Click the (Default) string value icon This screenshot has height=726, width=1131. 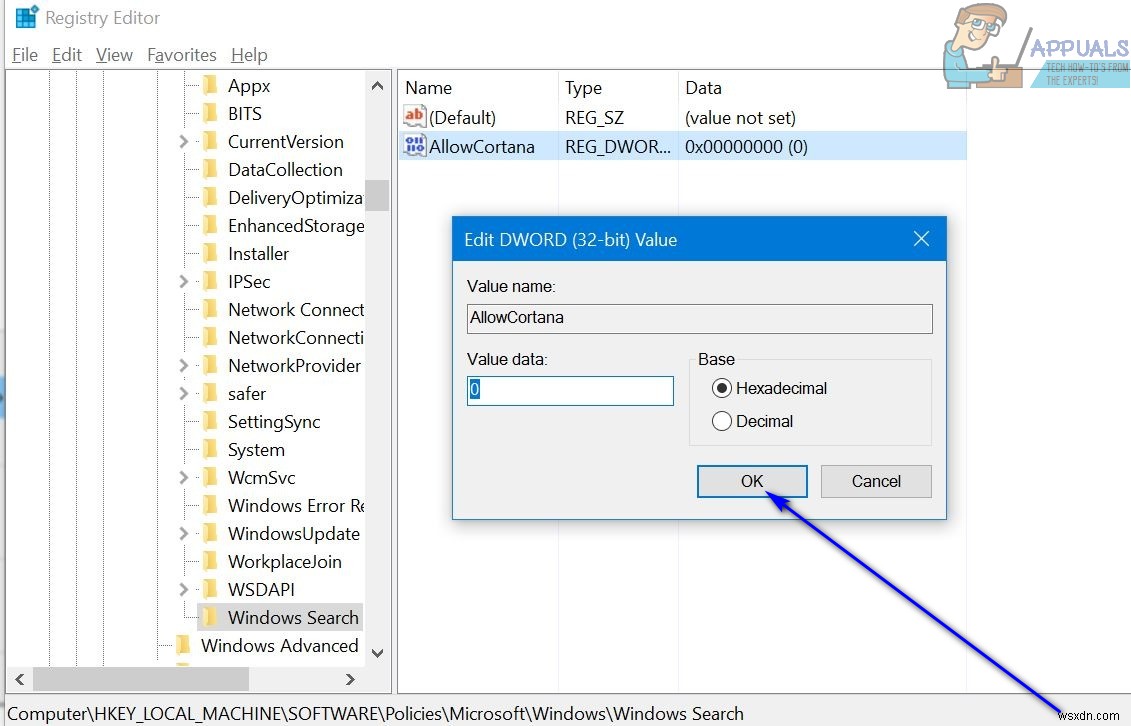pyautogui.click(x=415, y=116)
